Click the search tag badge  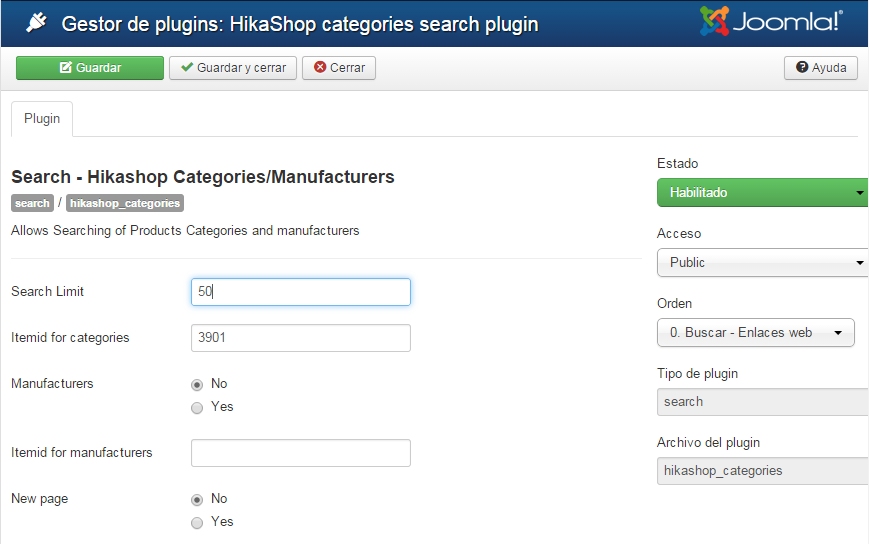[x=32, y=203]
